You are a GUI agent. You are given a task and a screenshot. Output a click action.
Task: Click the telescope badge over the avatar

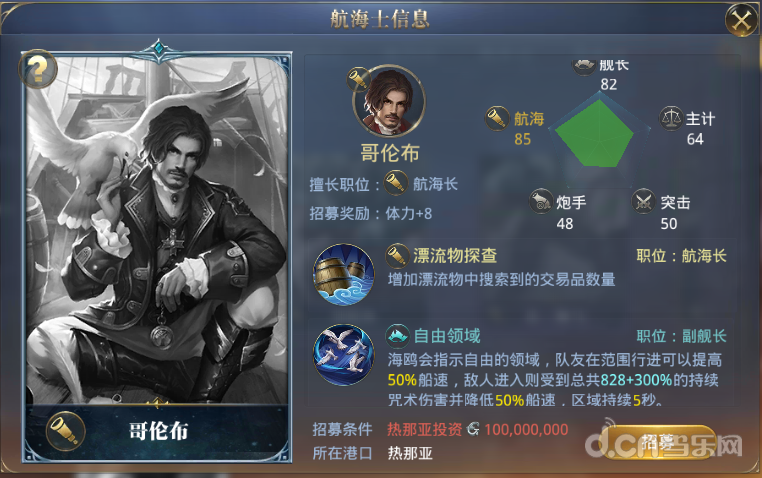coord(359,80)
